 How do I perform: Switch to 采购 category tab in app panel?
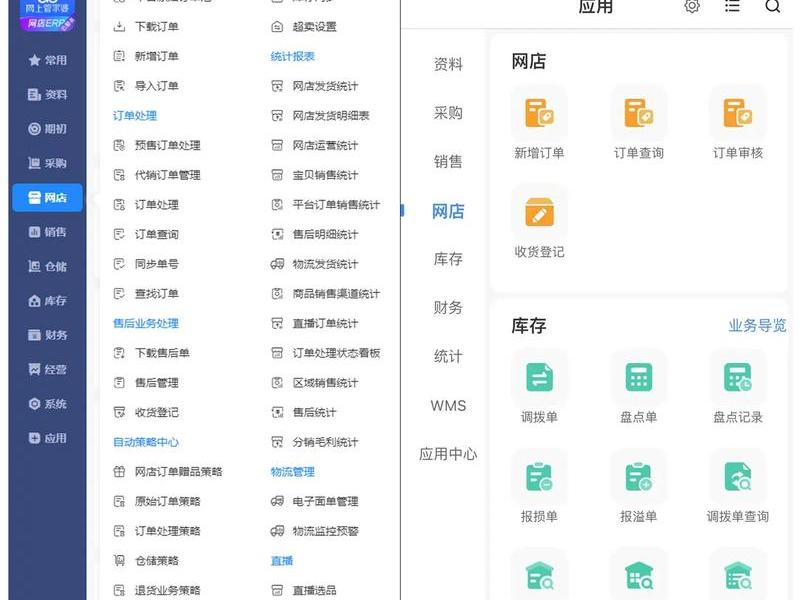pos(448,113)
